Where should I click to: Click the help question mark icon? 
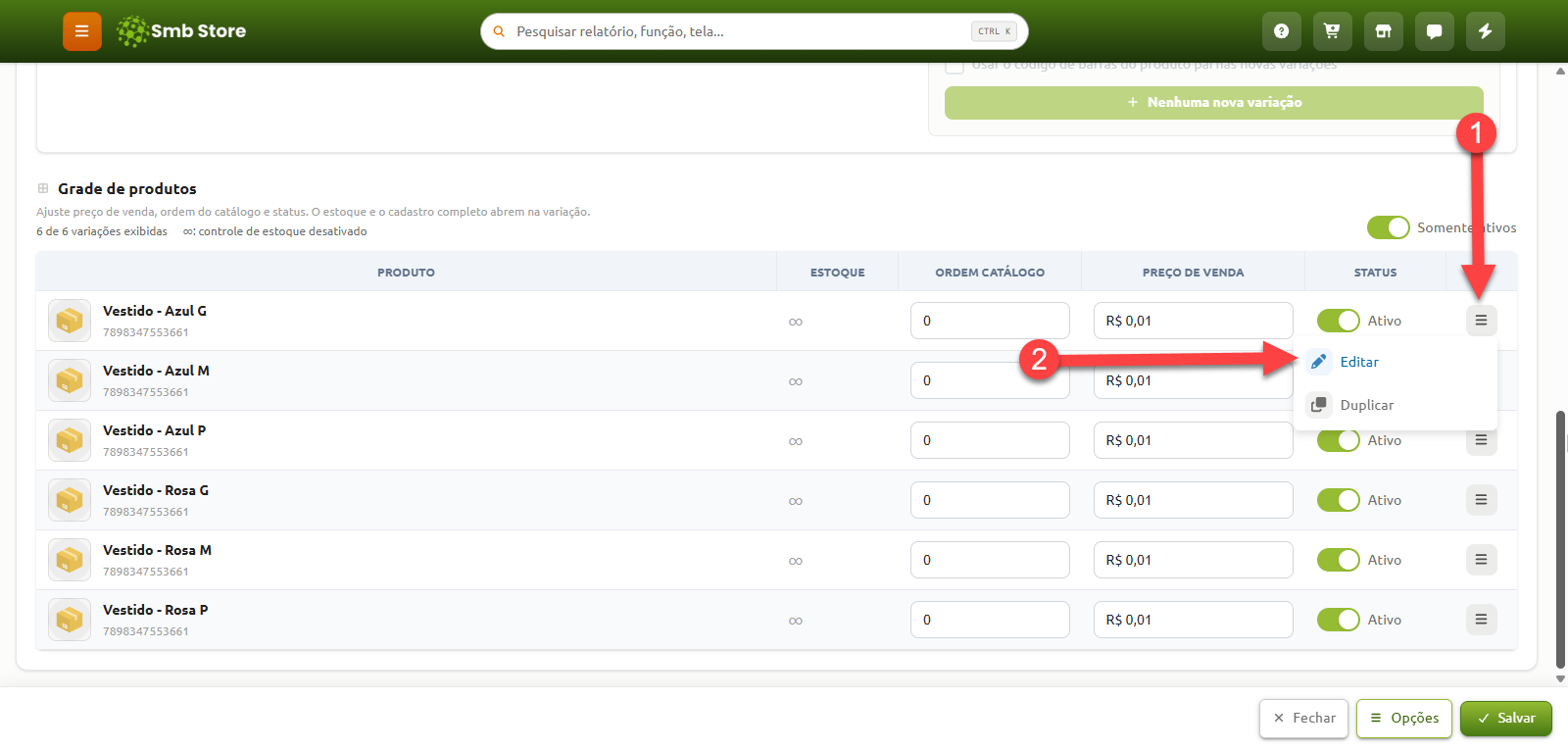pyautogui.click(x=1281, y=31)
